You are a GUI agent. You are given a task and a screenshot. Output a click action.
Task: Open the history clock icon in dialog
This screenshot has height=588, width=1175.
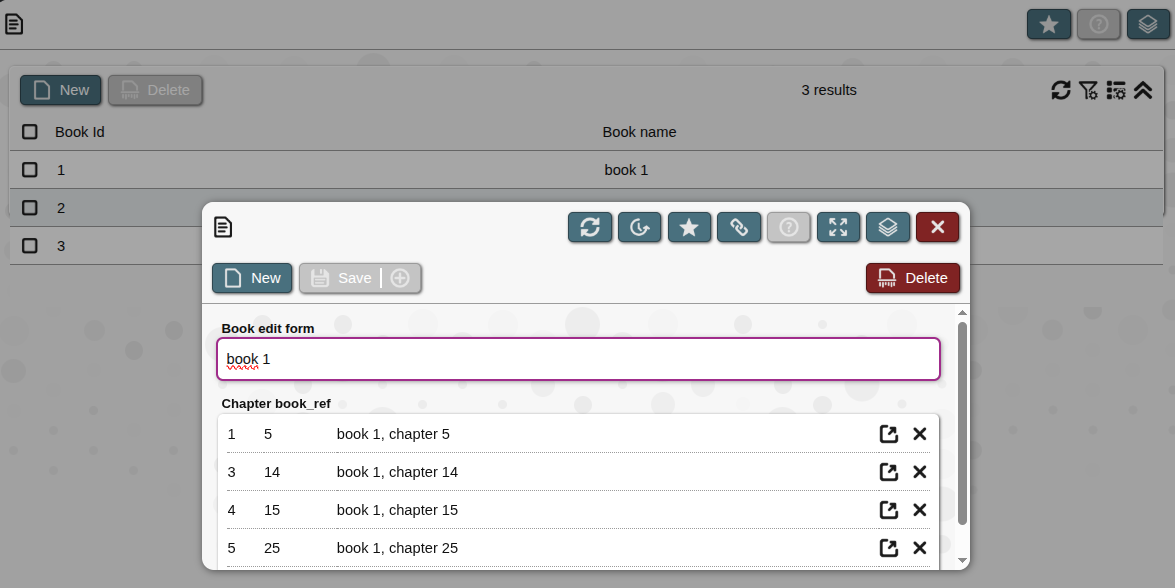[639, 228]
